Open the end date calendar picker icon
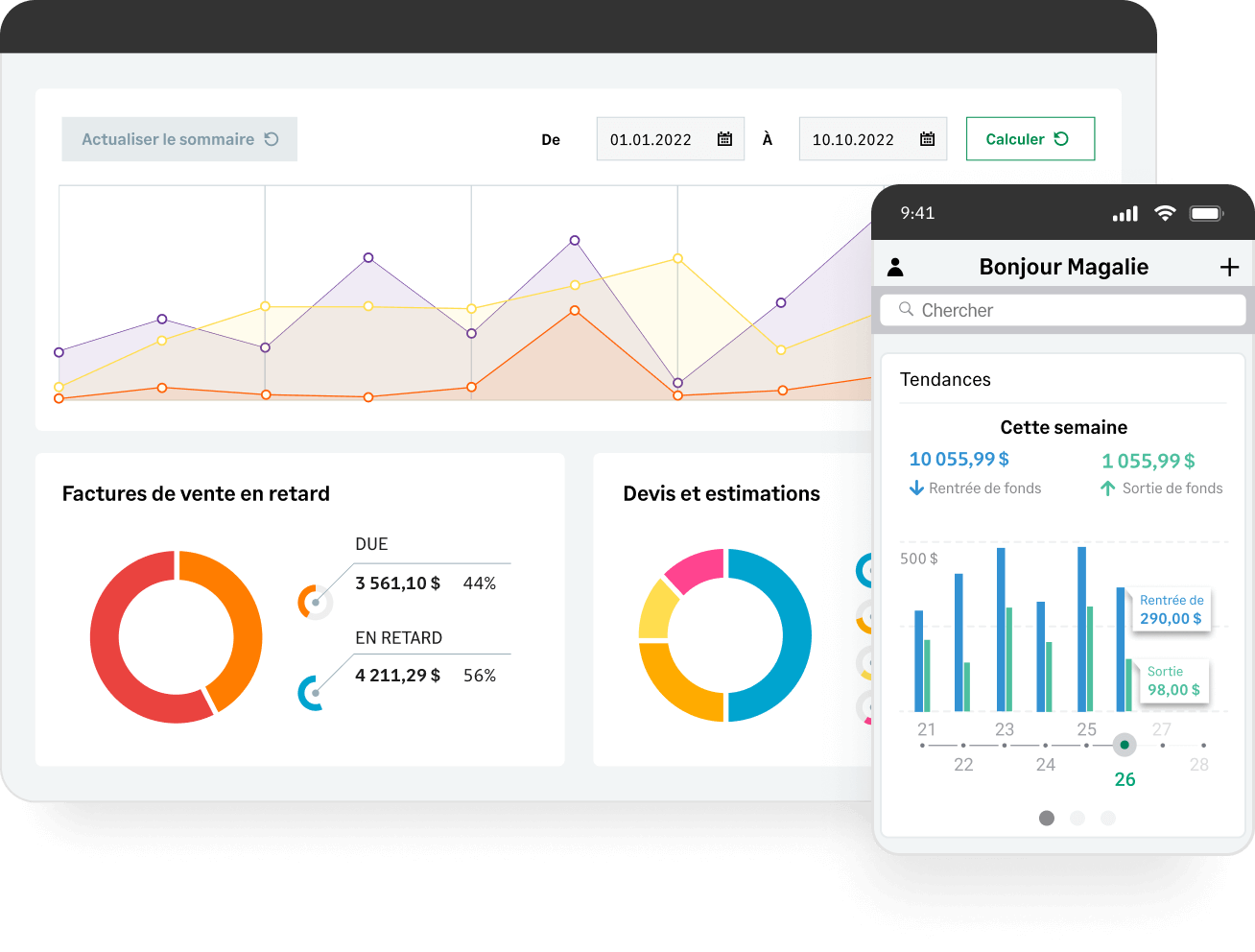The image size is (1255, 952). [x=927, y=139]
